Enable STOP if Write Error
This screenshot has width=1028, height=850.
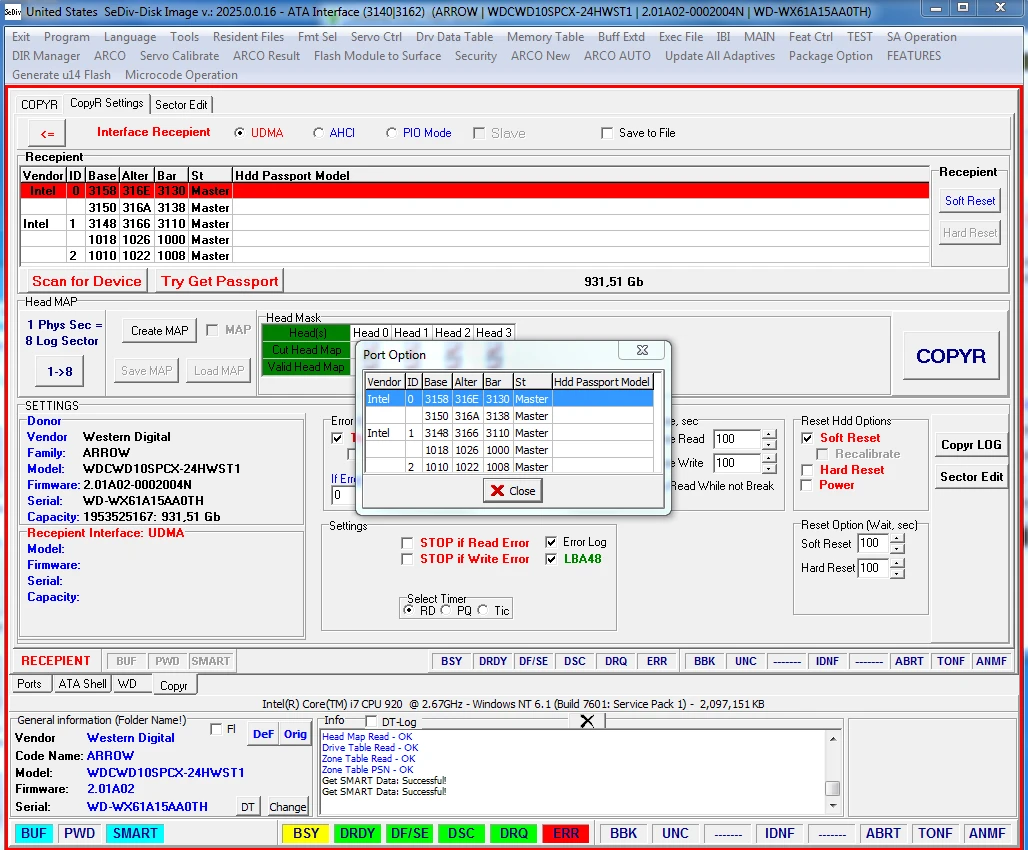(x=407, y=559)
